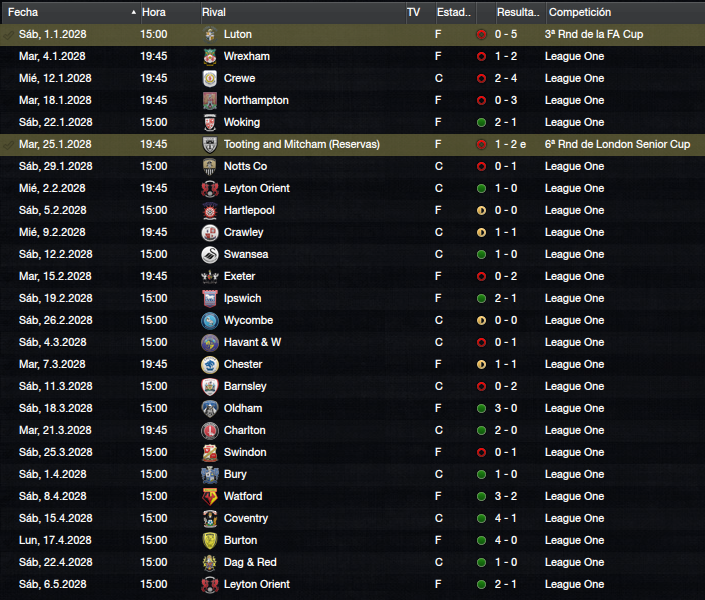This screenshot has width=705, height=600.
Task: Click the Charlton red badge icon
Action: click(x=210, y=430)
